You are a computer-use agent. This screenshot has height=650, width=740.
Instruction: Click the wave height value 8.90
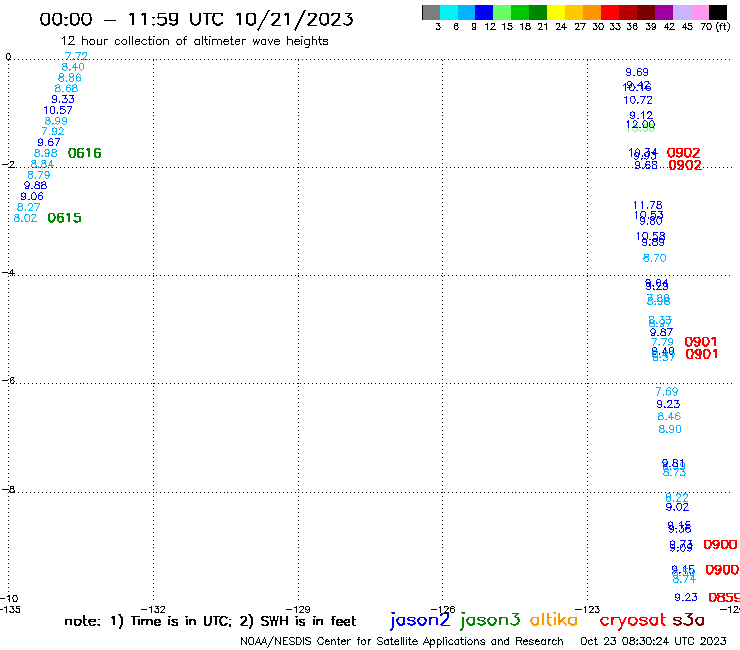pos(670,429)
